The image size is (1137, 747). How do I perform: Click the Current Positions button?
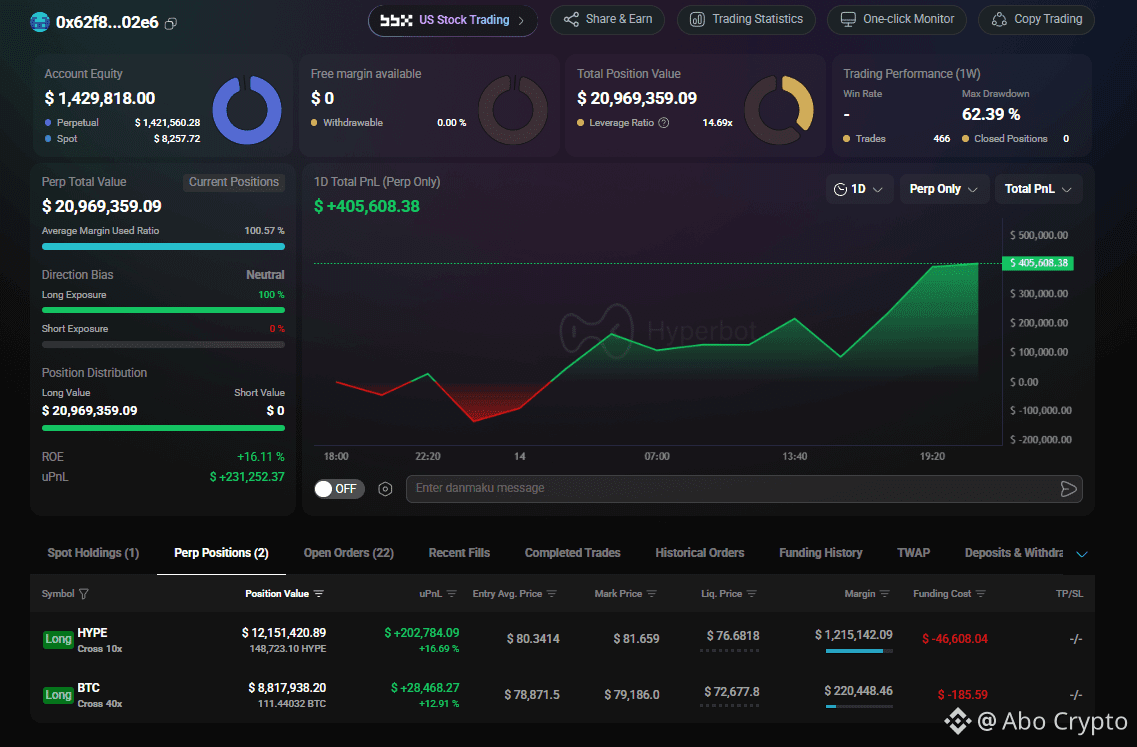coord(233,182)
